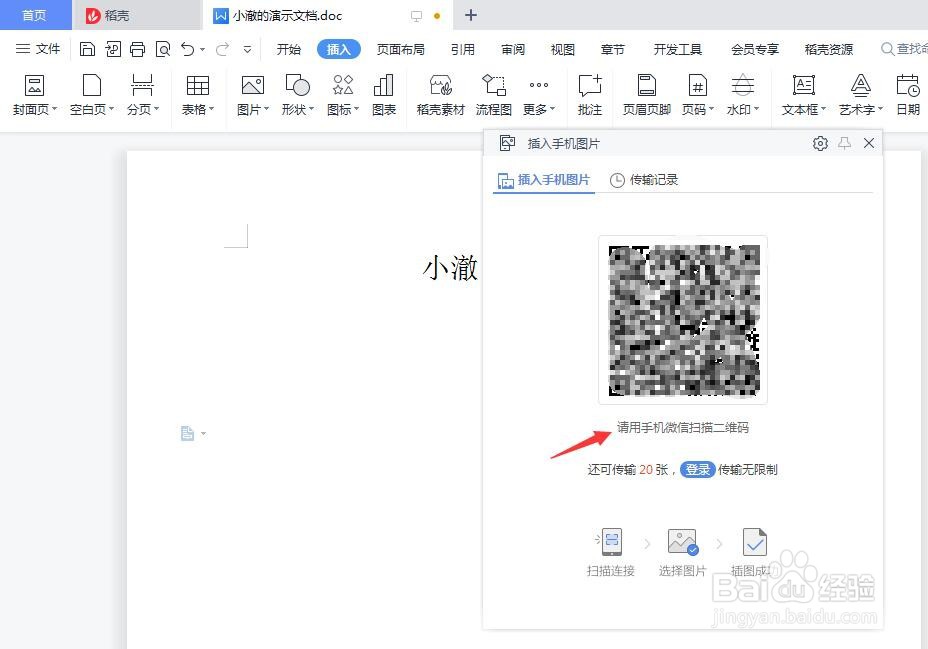Switch to the 传输记录 tab in the dialog

pos(654,180)
